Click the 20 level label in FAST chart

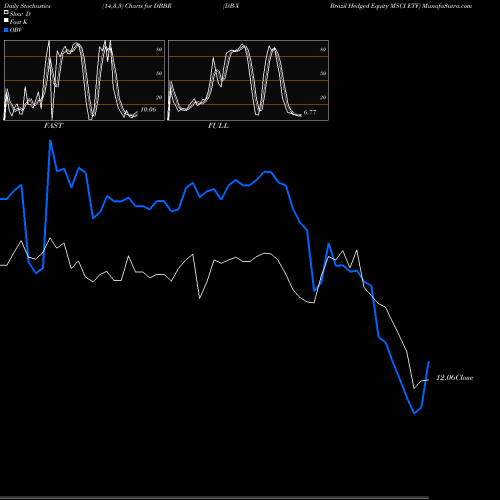pyautogui.click(x=159, y=97)
